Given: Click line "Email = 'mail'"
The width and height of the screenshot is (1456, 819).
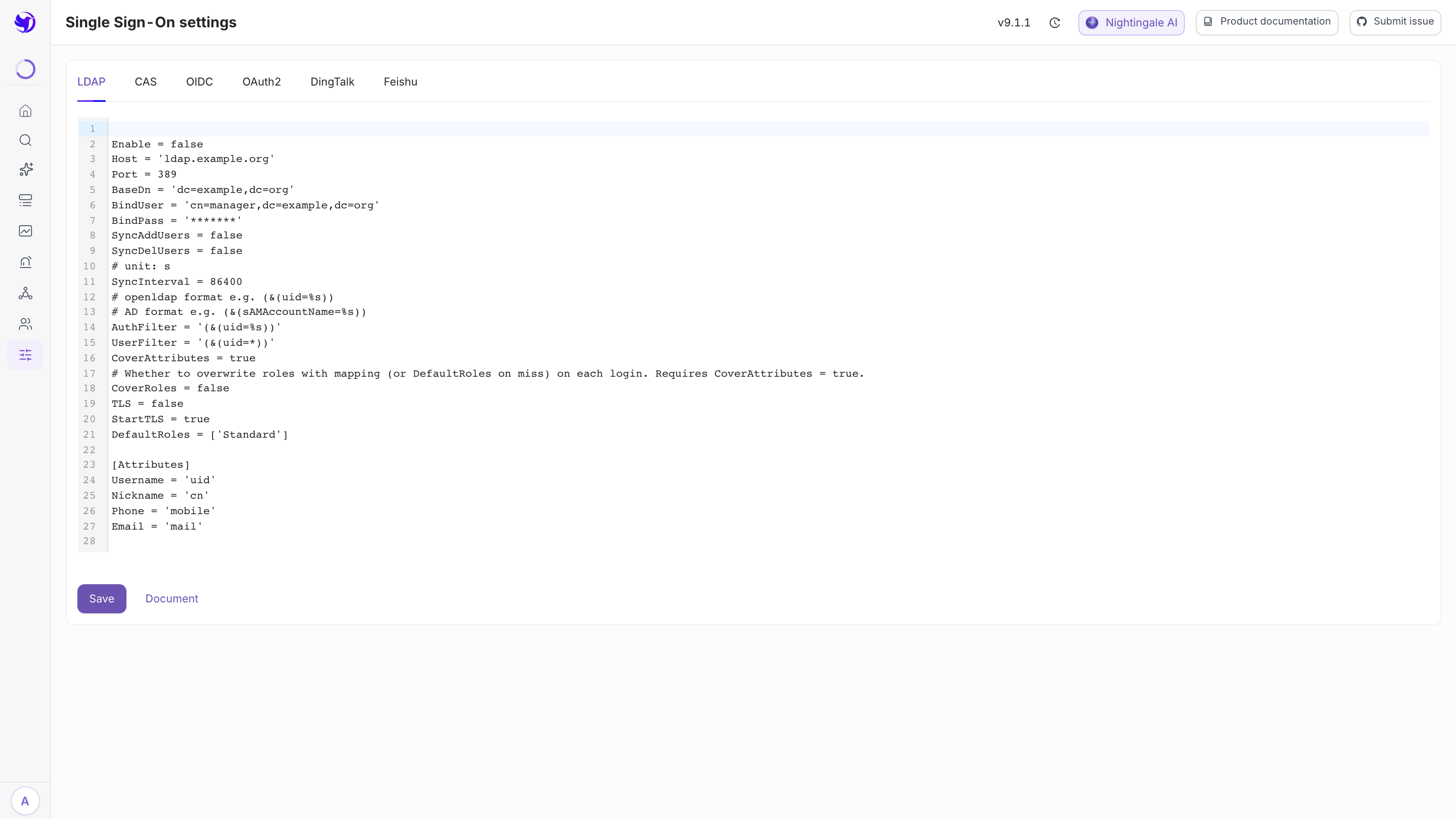Looking at the screenshot, I should (157, 526).
